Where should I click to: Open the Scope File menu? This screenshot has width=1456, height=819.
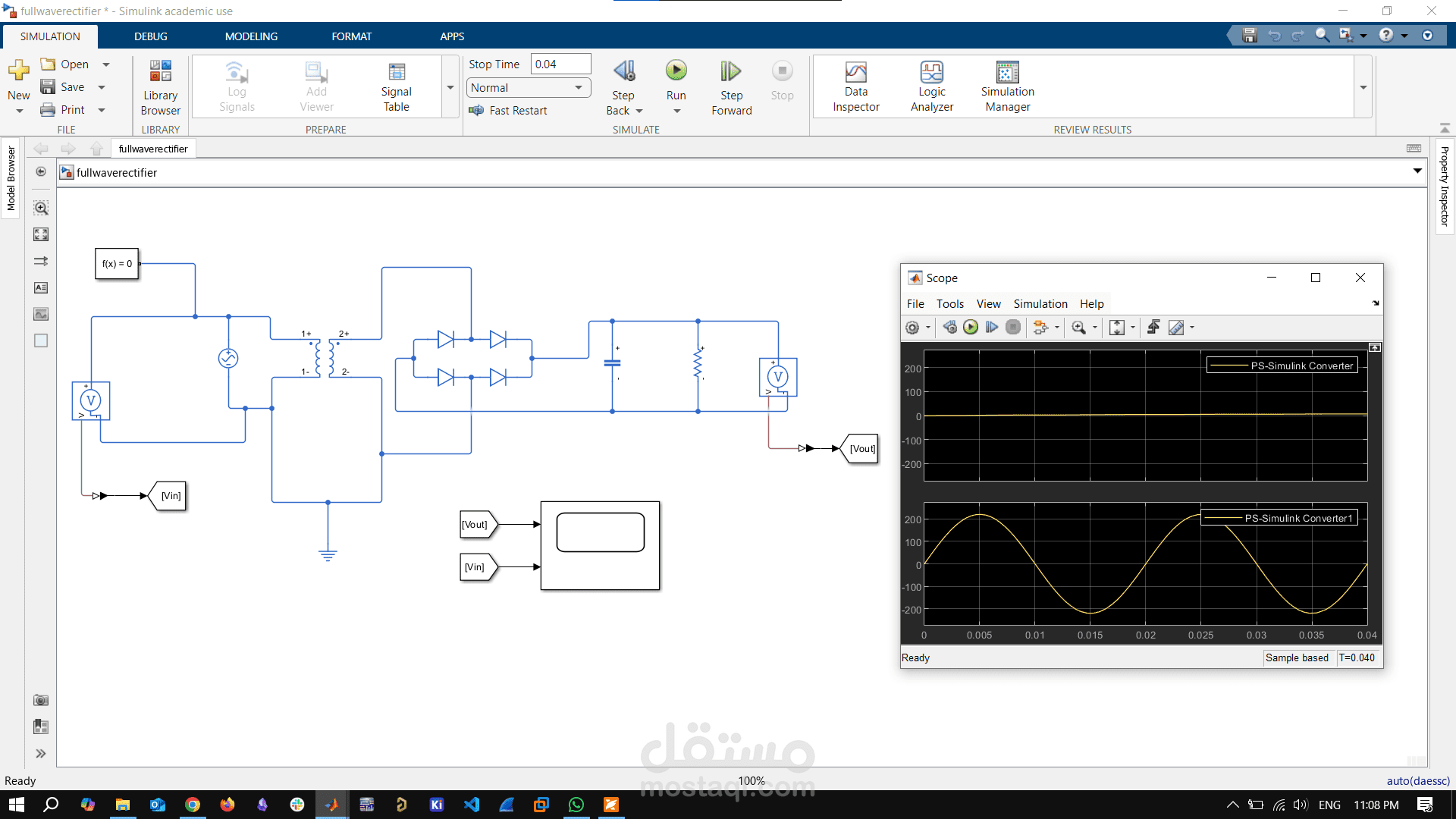pyautogui.click(x=915, y=304)
